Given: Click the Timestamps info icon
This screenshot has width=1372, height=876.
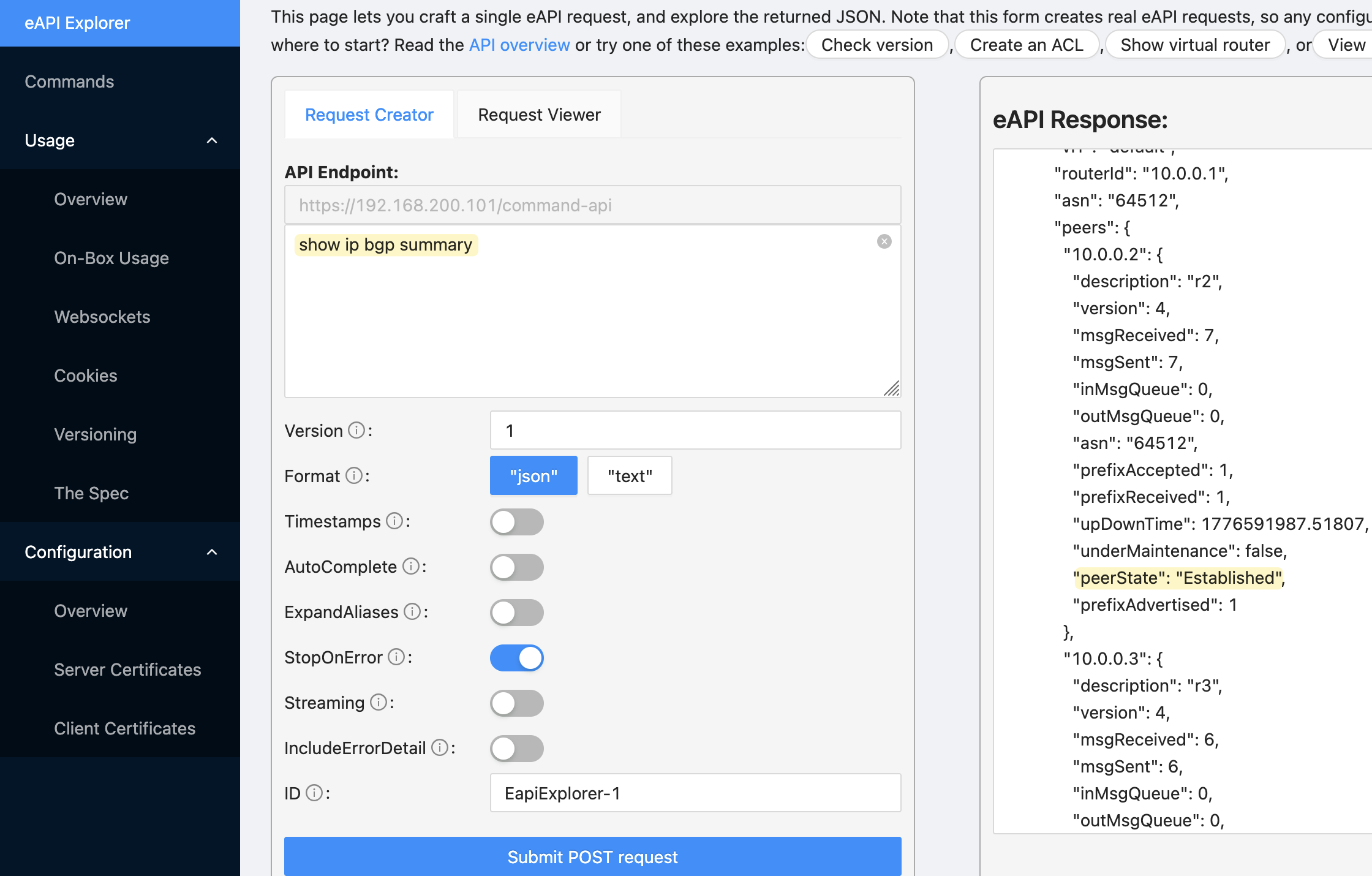Looking at the screenshot, I should tap(395, 521).
